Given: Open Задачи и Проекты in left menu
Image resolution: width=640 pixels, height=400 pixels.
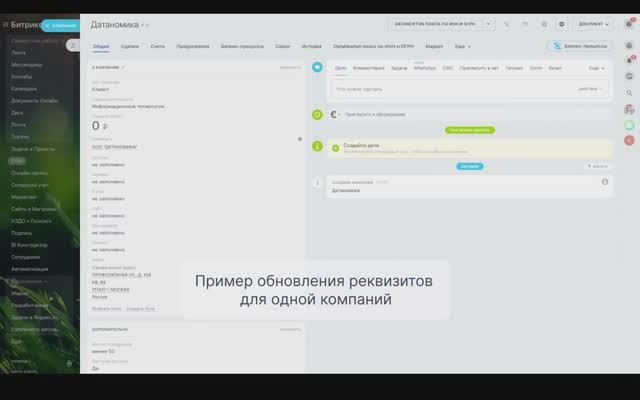Looking at the screenshot, I should [x=33, y=149].
